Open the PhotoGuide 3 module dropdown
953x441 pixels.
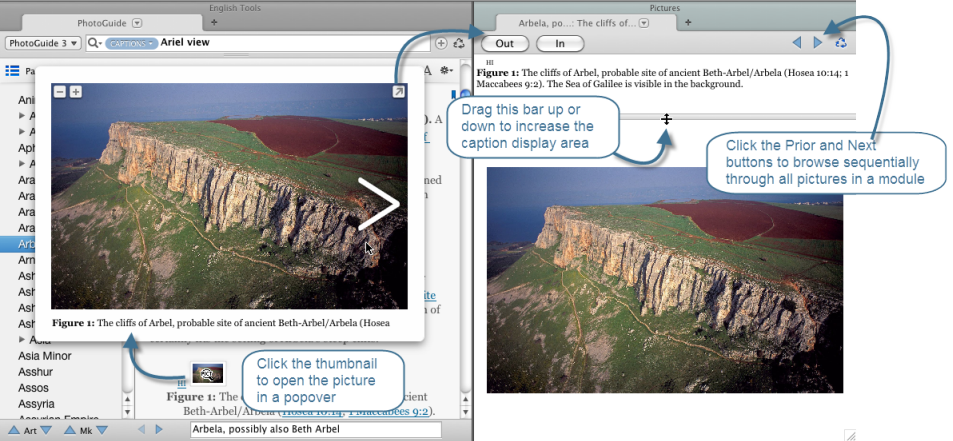point(43,43)
